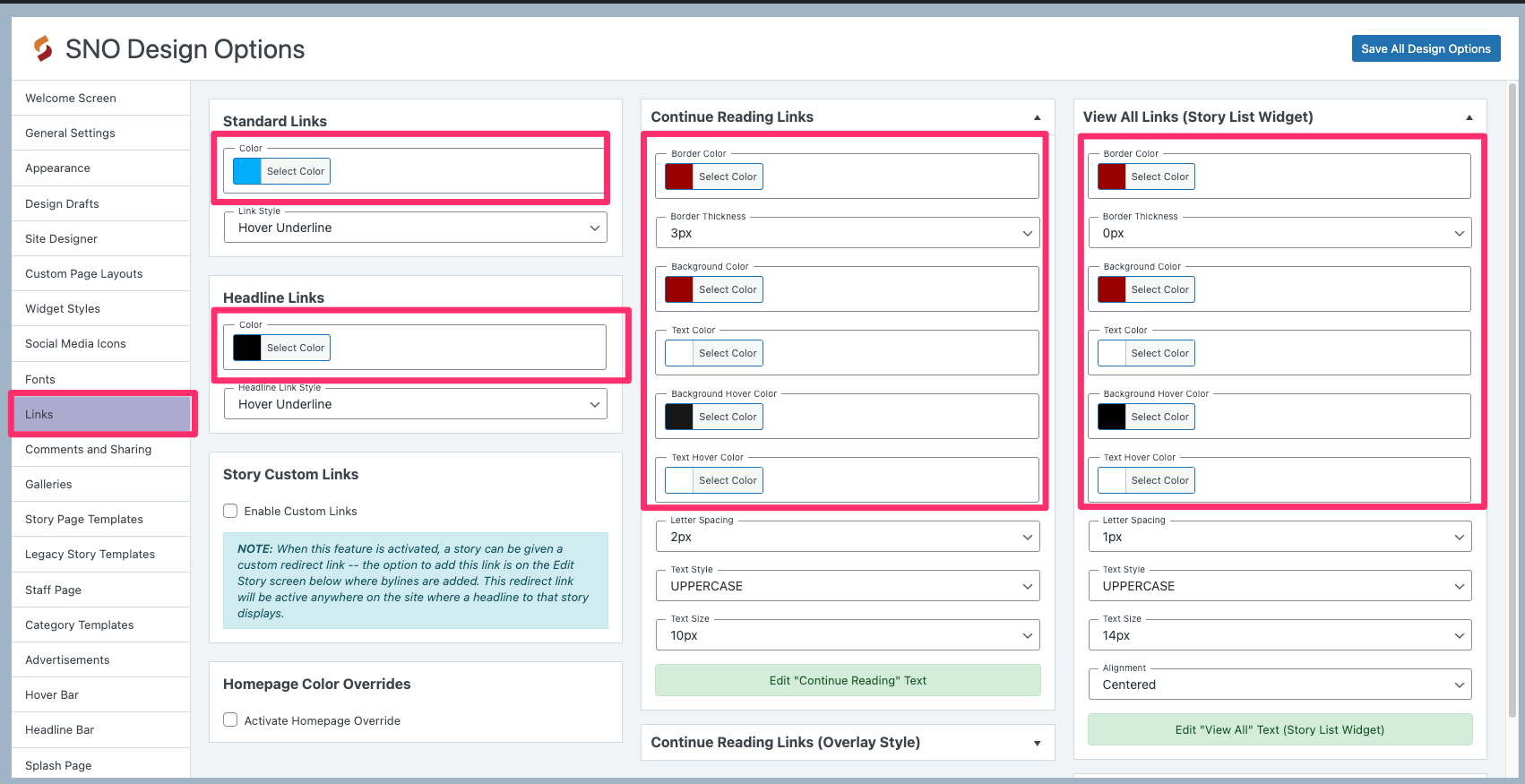Open Comments and Sharing section

point(101,449)
